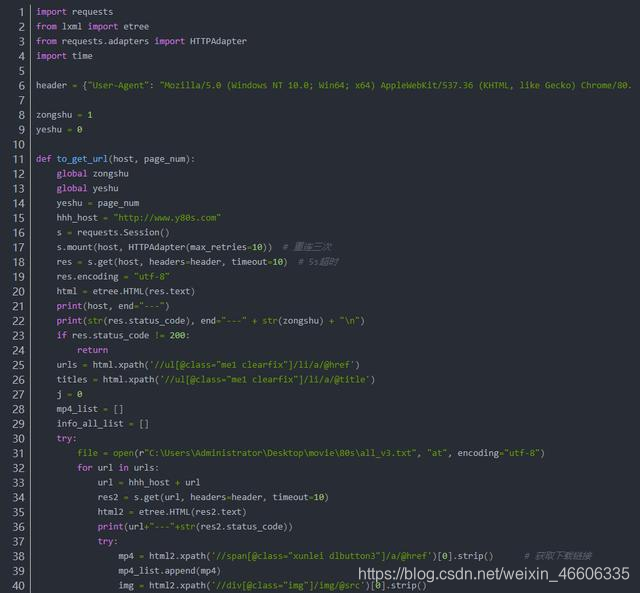The height and width of the screenshot is (593, 640).
Task: Click the 'xunlei dlbutton3' xpath string
Action: tap(321, 556)
